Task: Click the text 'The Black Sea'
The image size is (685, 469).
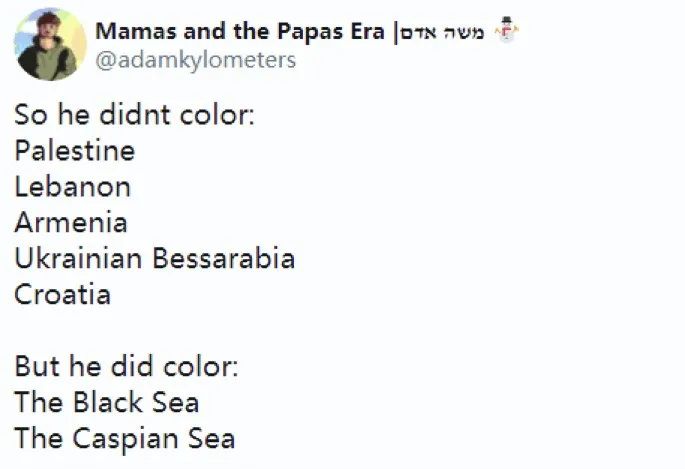Action: 106,402
